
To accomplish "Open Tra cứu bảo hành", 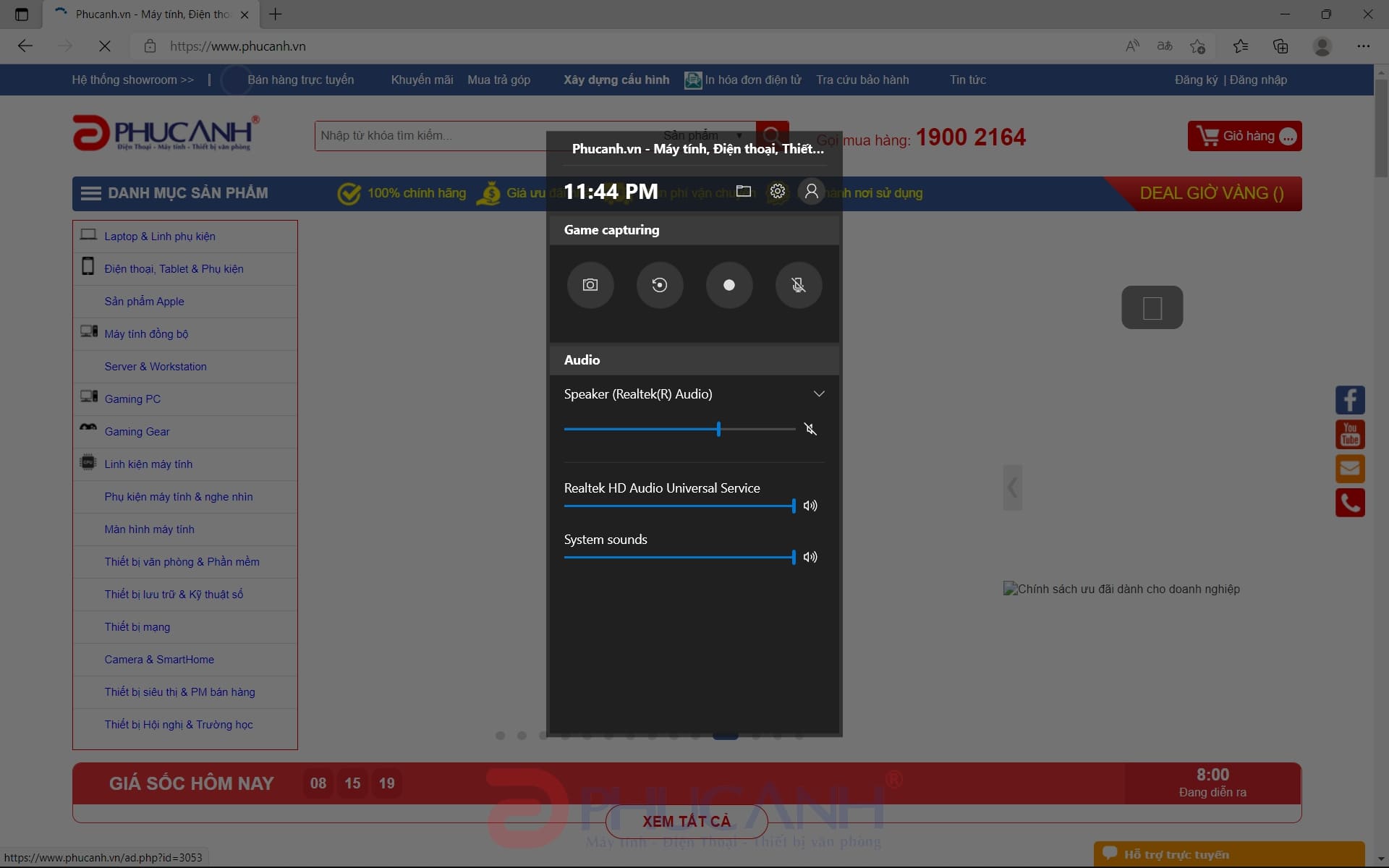I will [862, 80].
